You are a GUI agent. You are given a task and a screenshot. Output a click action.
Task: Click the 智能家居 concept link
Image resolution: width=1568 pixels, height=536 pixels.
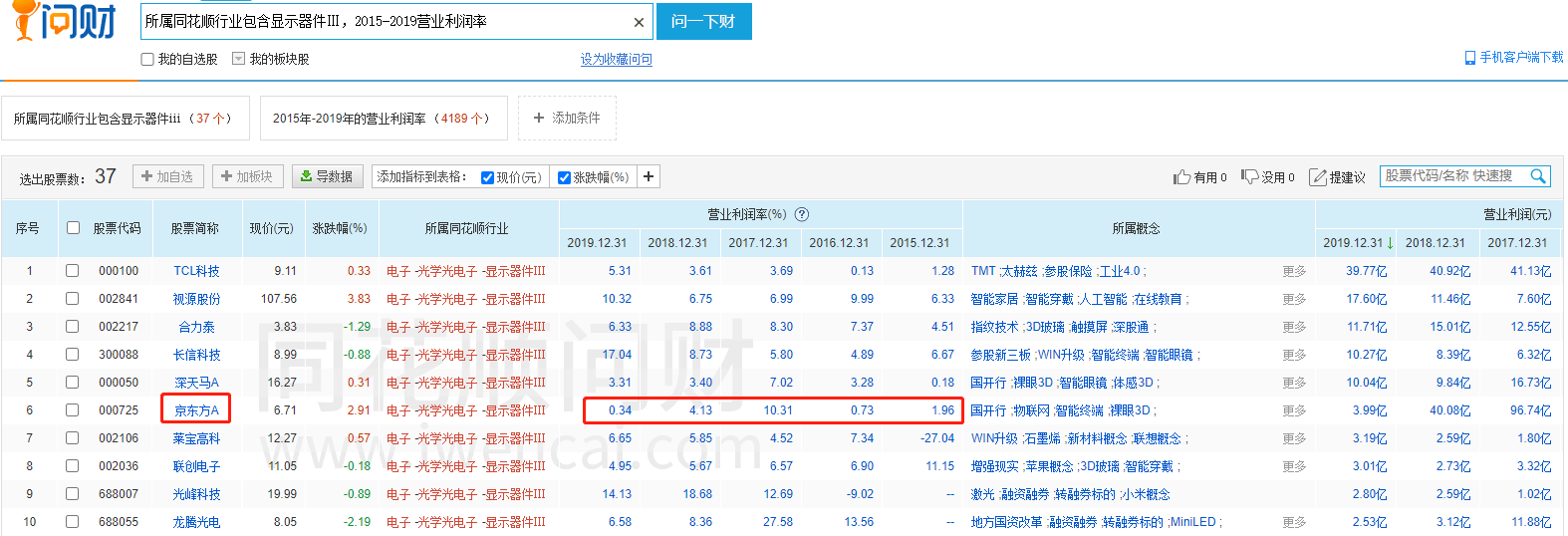[994, 299]
